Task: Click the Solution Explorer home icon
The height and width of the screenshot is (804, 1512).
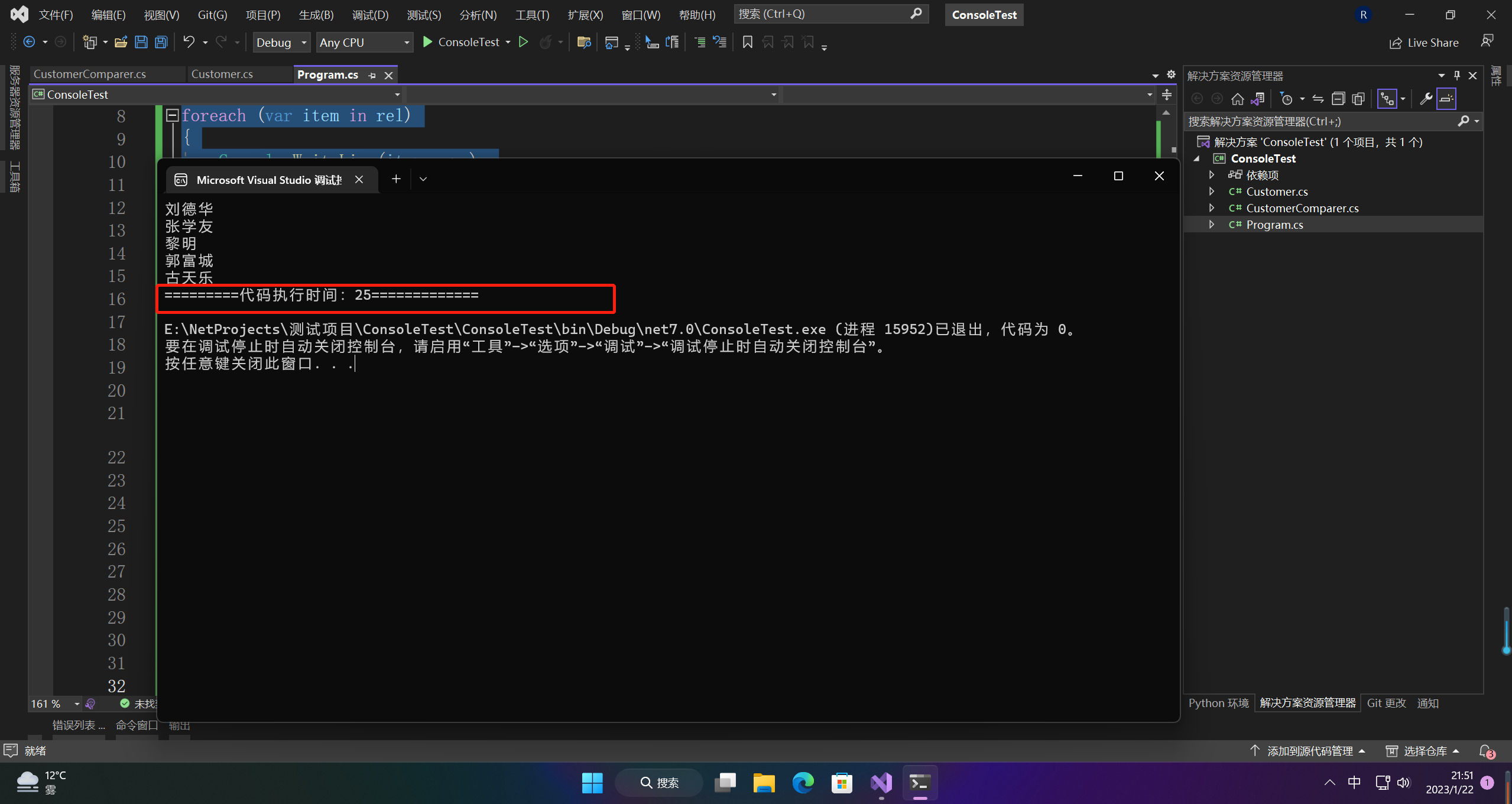Action: [x=1237, y=99]
